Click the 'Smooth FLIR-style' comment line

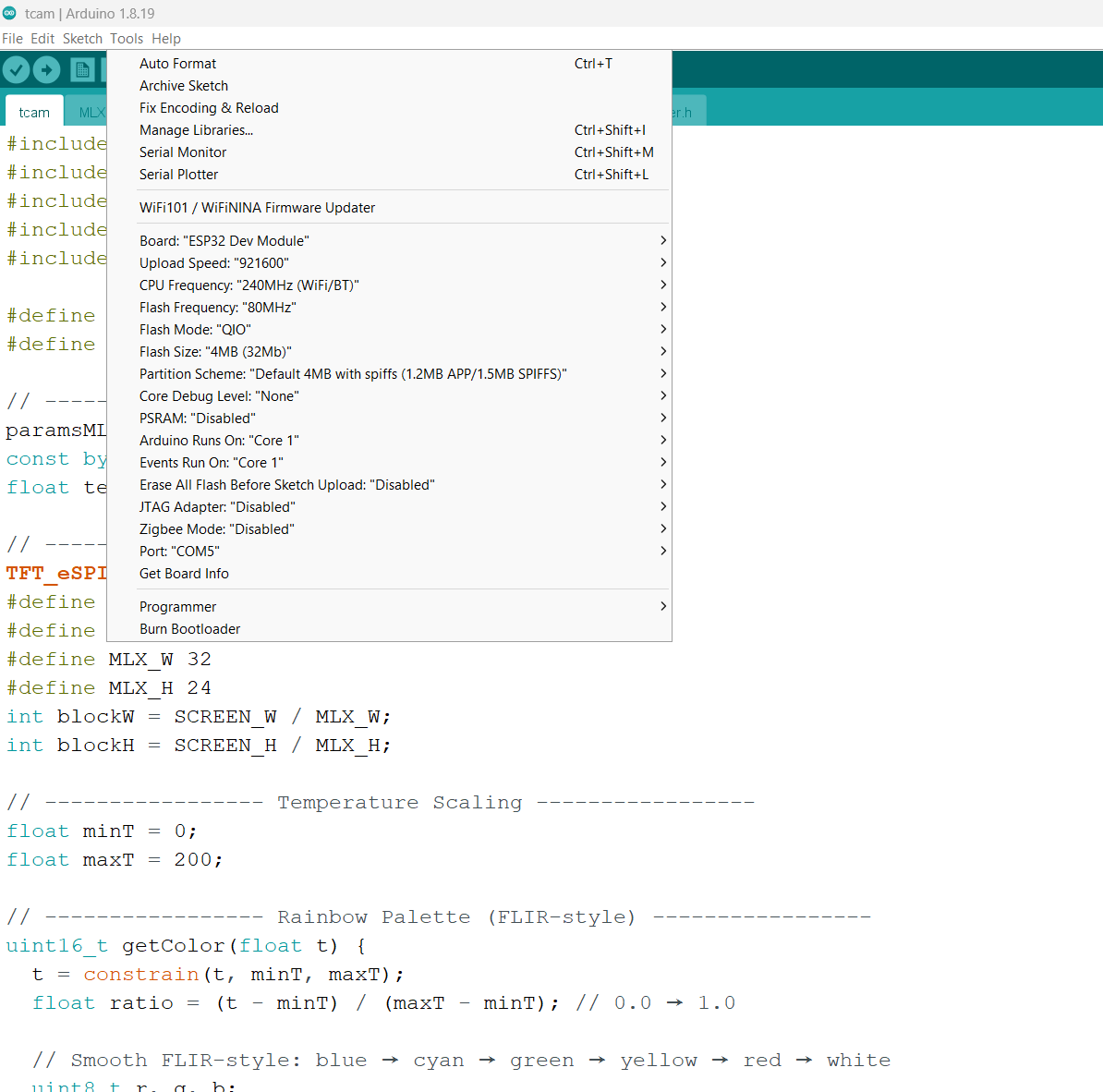click(x=462, y=1061)
